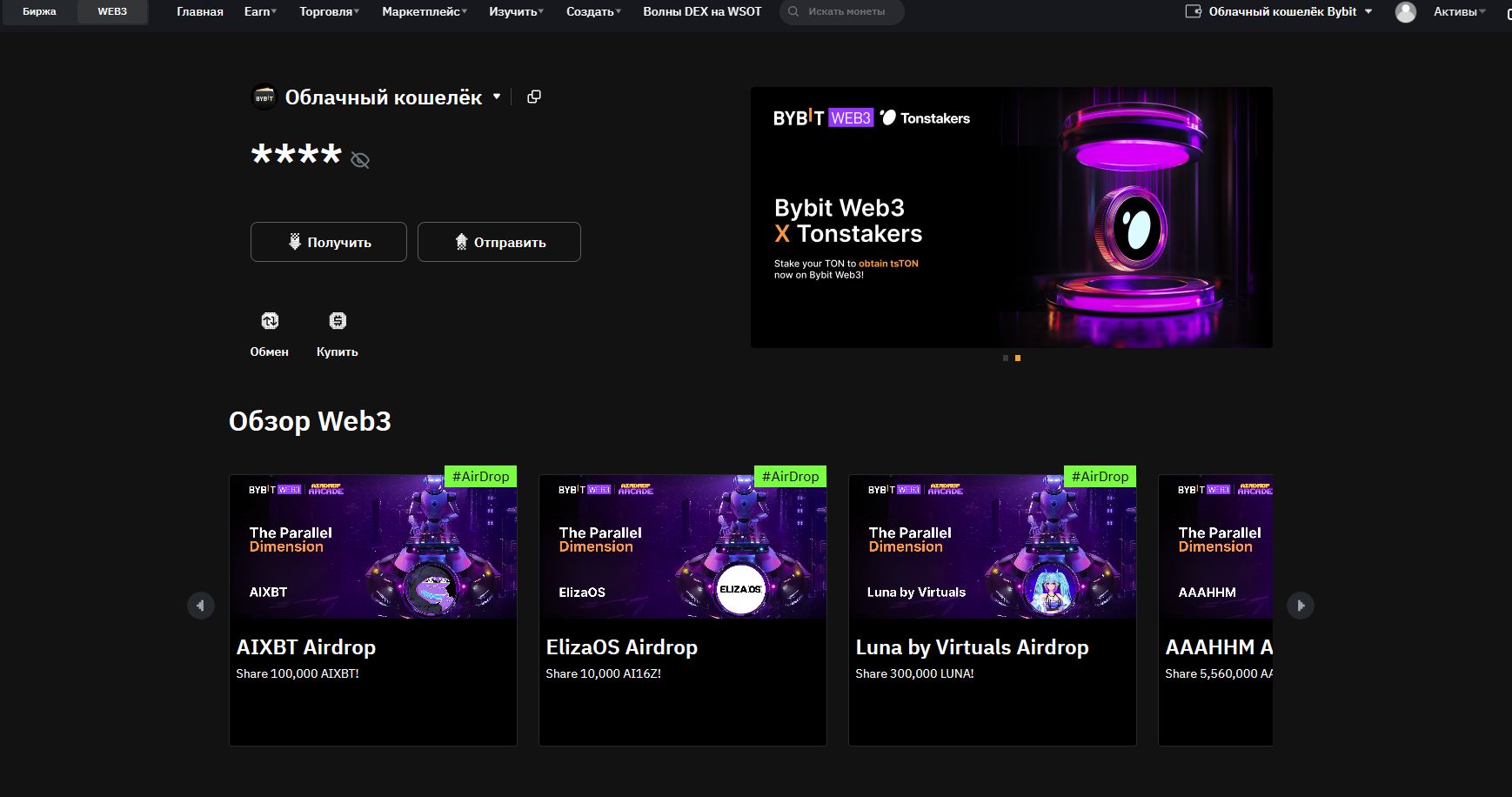1512x797 pixels.
Task: Show hidden balance with eye icon
Action: click(360, 160)
